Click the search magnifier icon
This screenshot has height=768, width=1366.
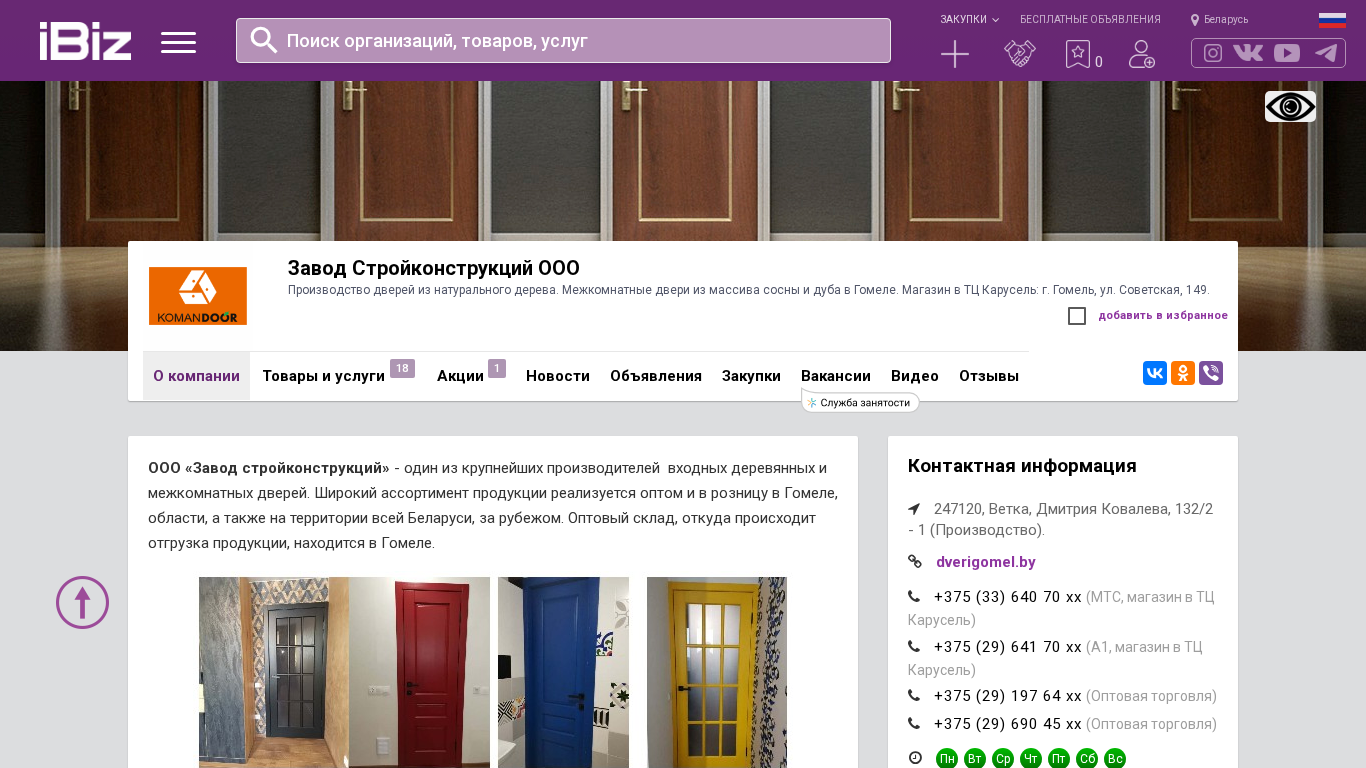[264, 40]
